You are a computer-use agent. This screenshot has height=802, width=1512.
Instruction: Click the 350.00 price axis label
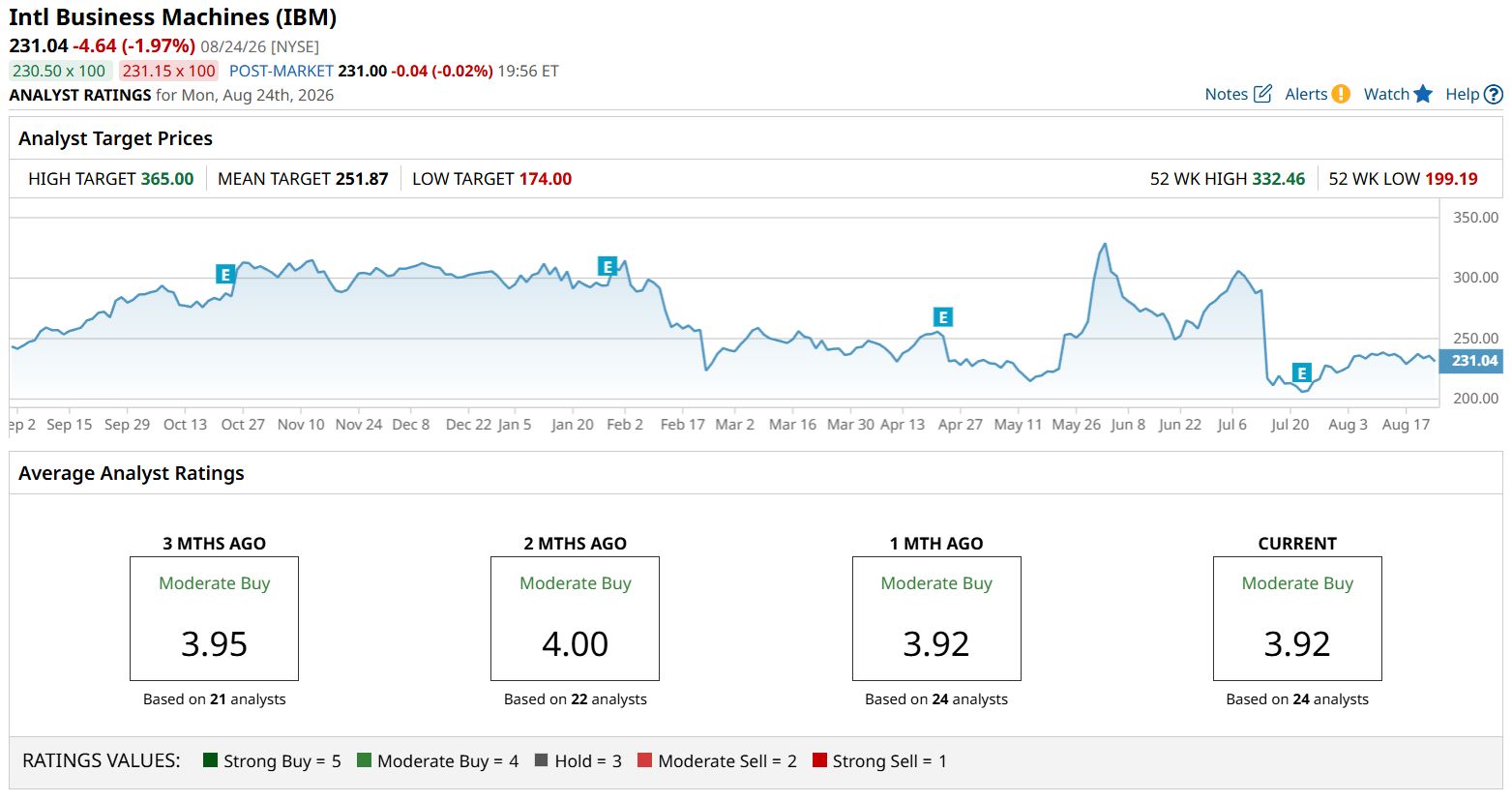[1476, 218]
